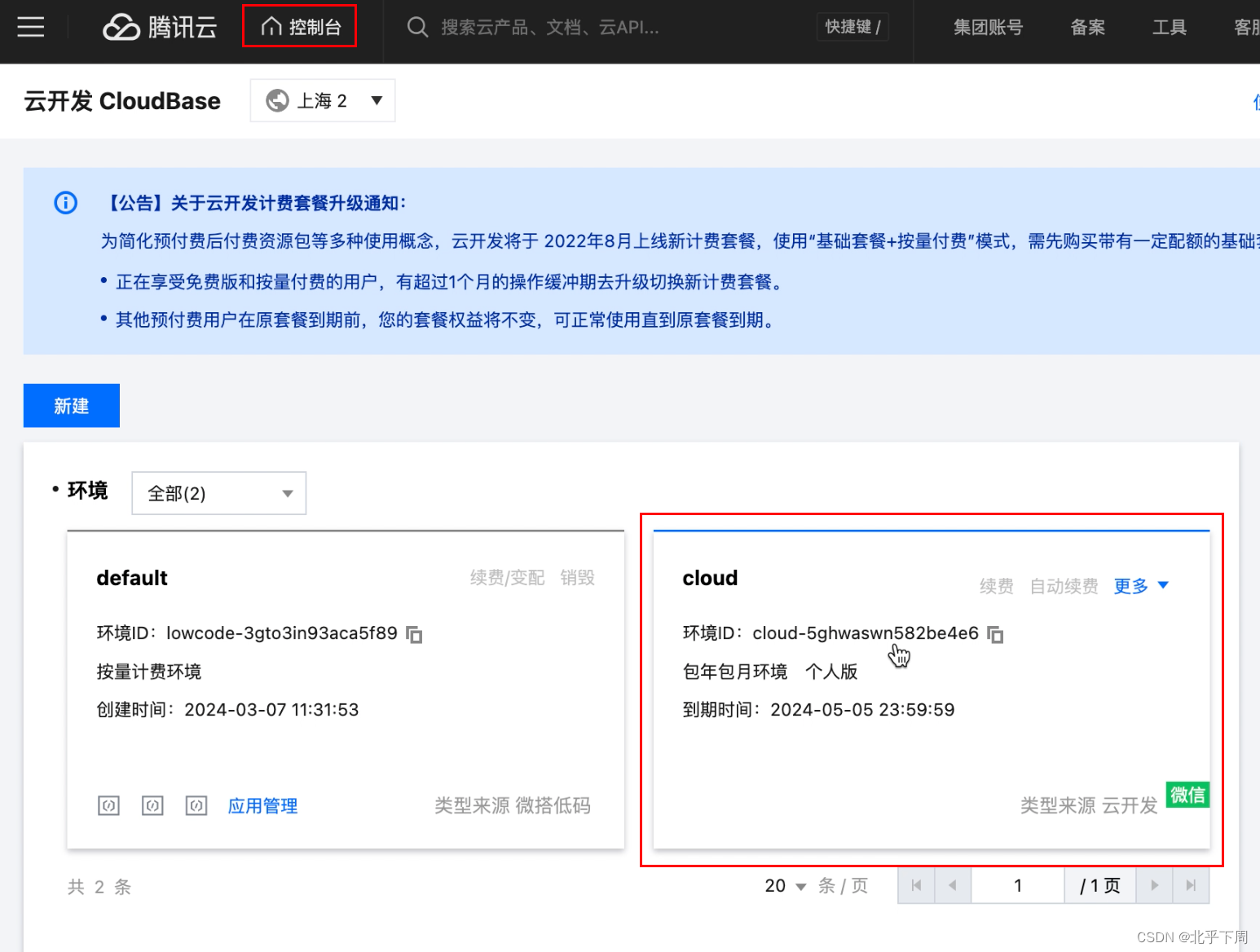Click the 包年包月环境 label
Image resolution: width=1260 pixels, height=952 pixels.
point(735,672)
